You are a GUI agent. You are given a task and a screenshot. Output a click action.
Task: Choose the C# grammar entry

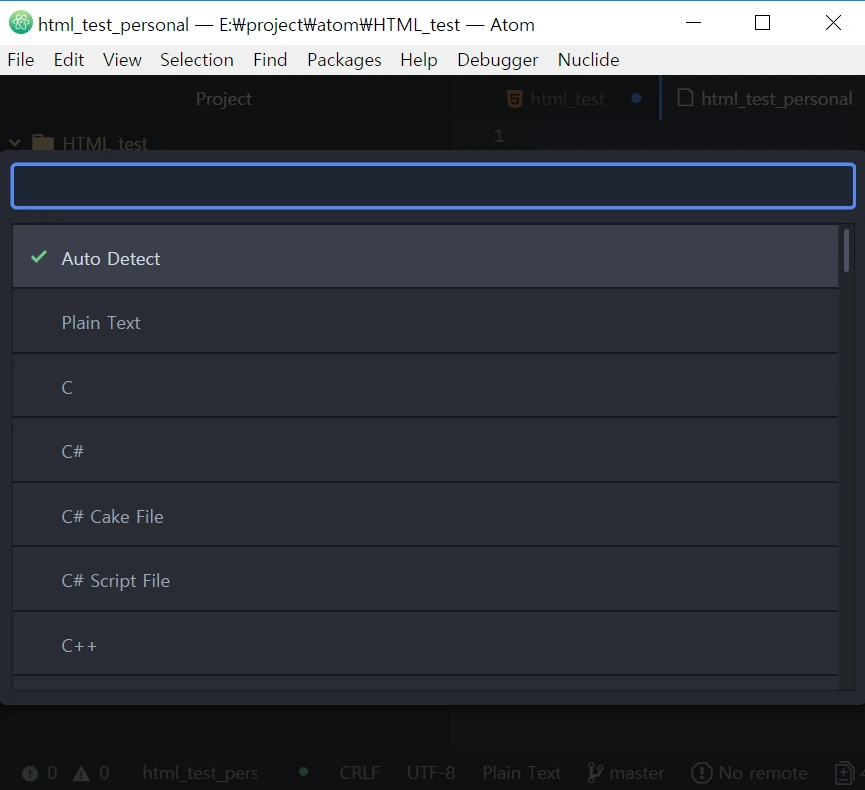425,451
